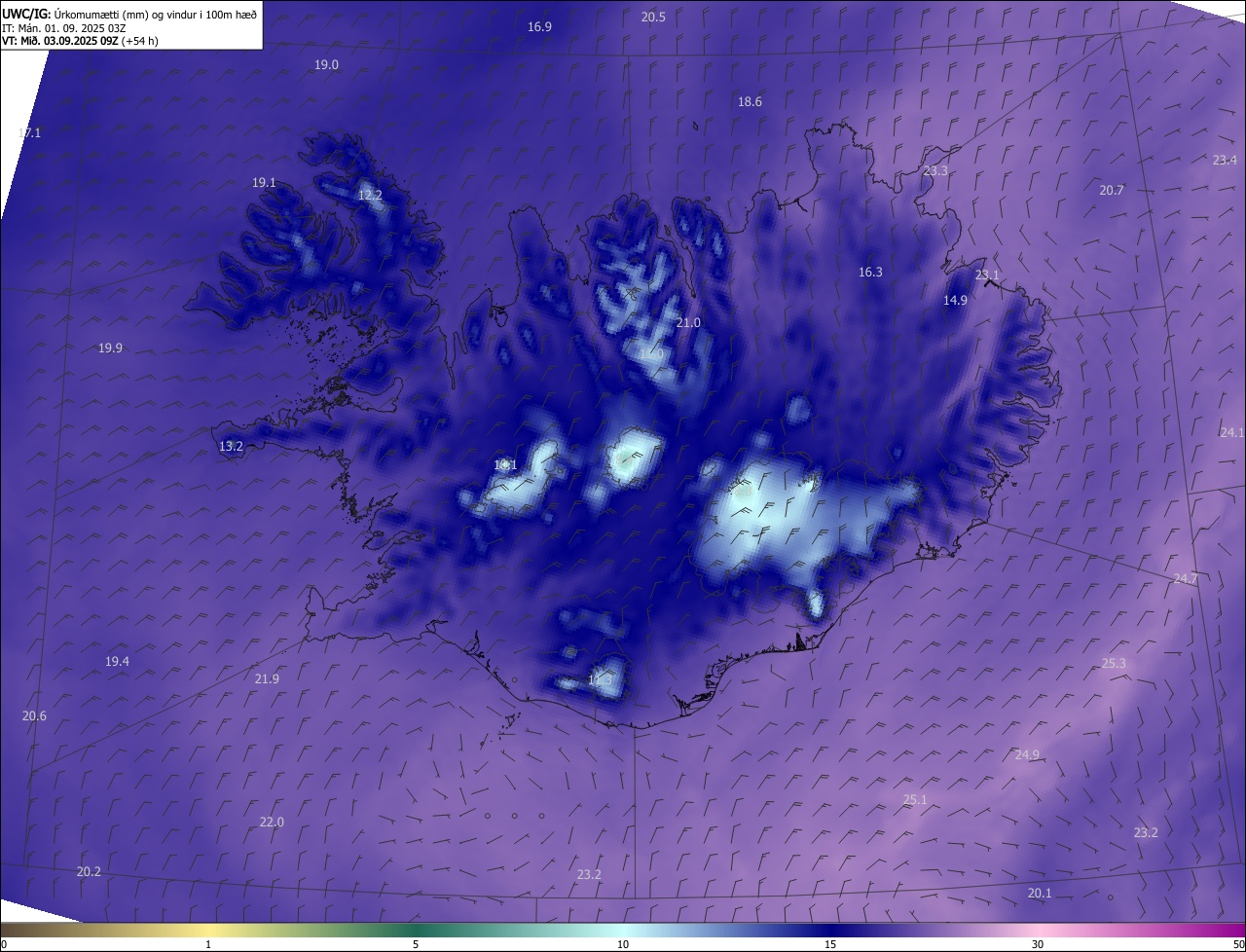The image size is (1246, 952).
Task: Click the map value 12.2 over the Westfjords
Action: click(x=371, y=196)
